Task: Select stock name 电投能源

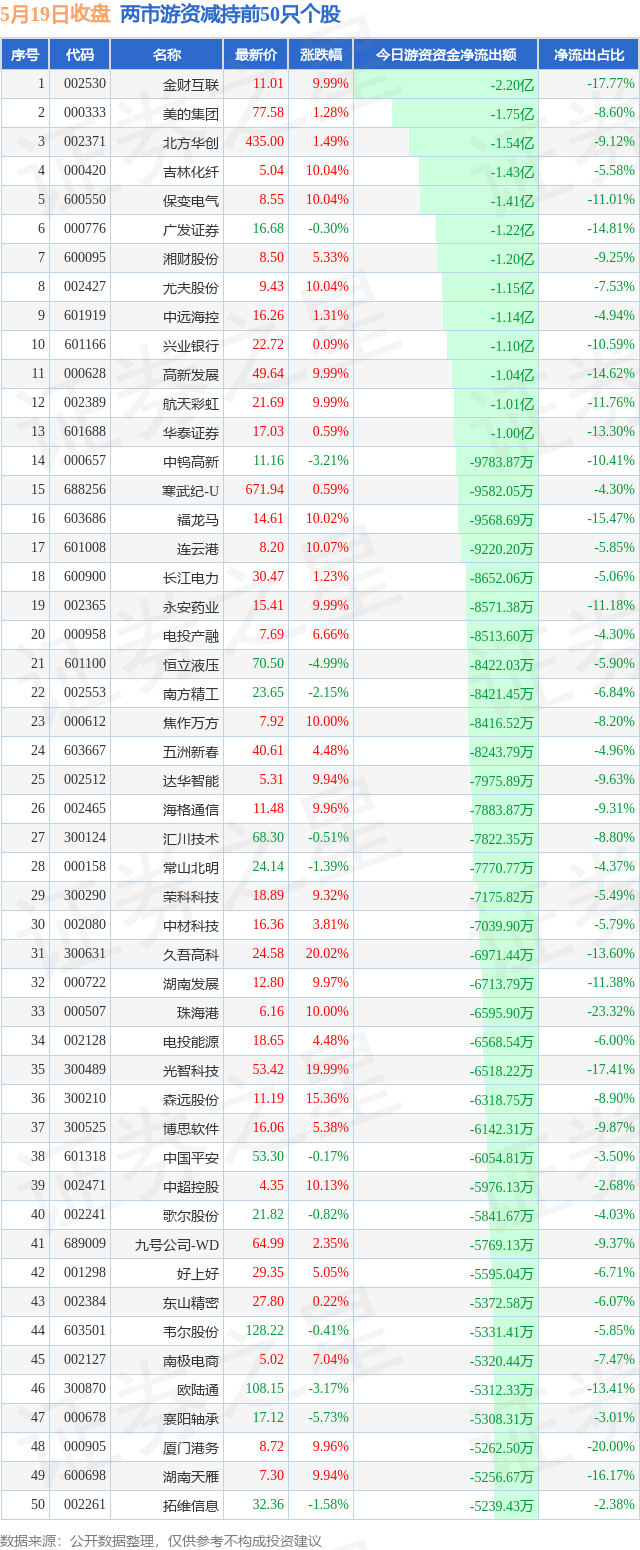Action: (192, 1041)
